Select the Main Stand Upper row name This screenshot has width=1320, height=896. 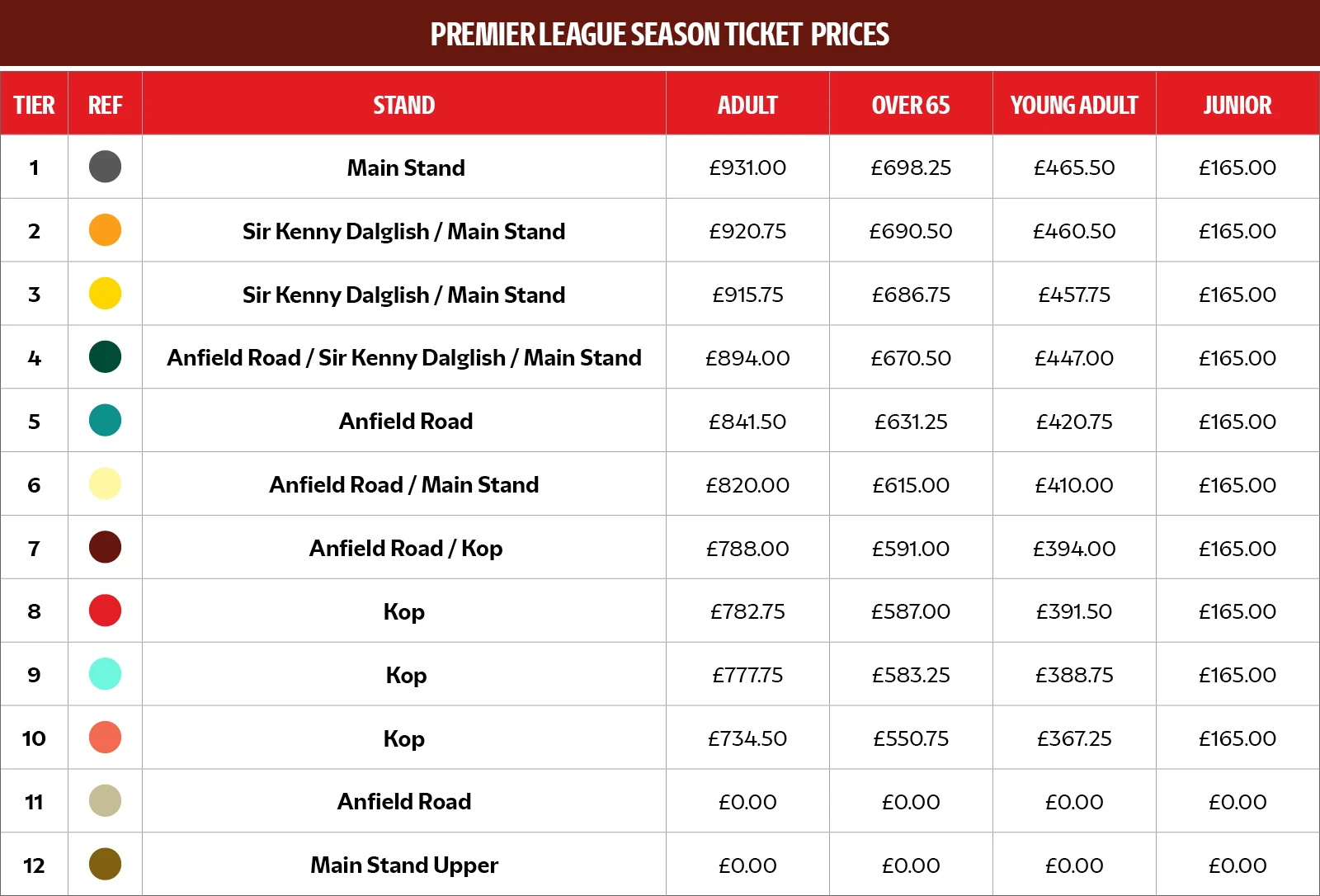click(404, 865)
